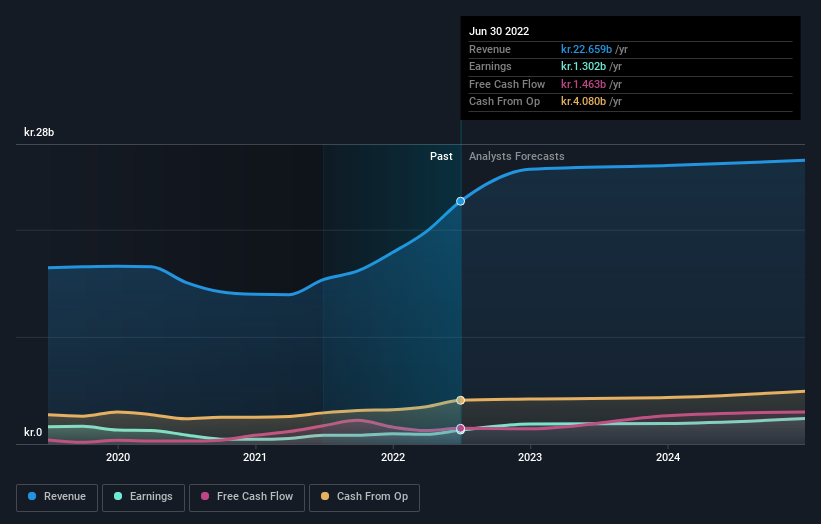
Task: Click the Revenue row label in tooltip
Action: (490, 49)
